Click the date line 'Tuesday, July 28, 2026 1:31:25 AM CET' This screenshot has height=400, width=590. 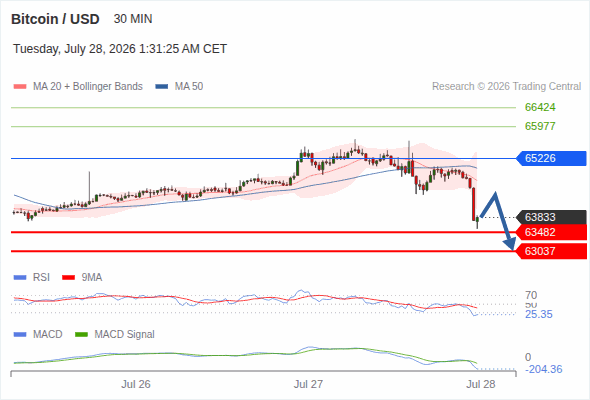coord(120,49)
